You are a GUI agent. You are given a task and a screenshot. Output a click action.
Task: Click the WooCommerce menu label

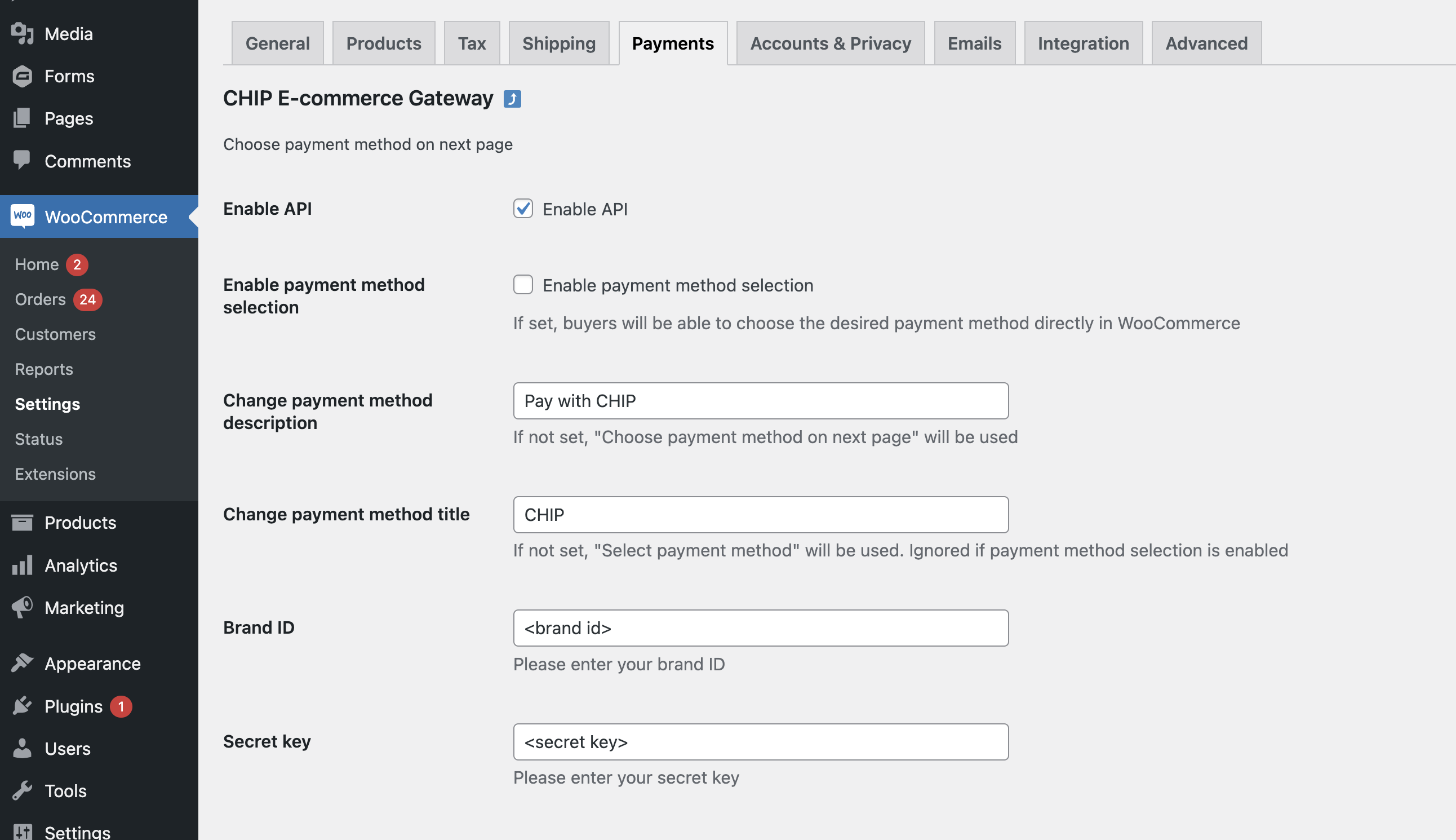[x=106, y=217]
